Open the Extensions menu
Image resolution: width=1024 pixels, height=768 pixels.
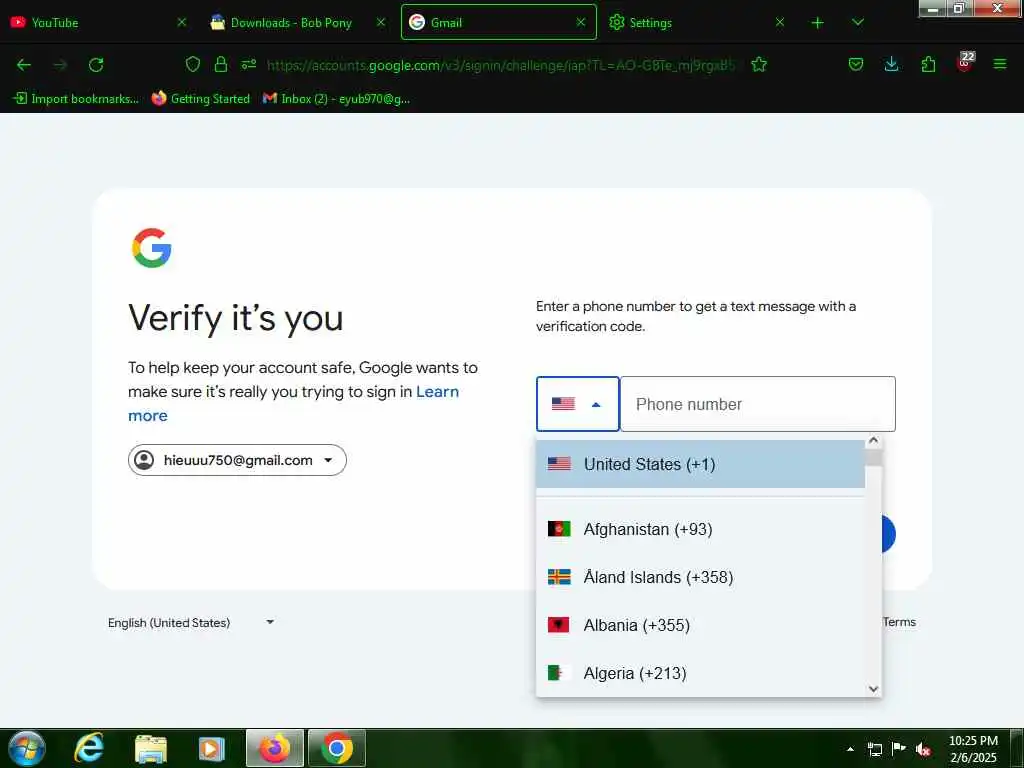point(928,64)
